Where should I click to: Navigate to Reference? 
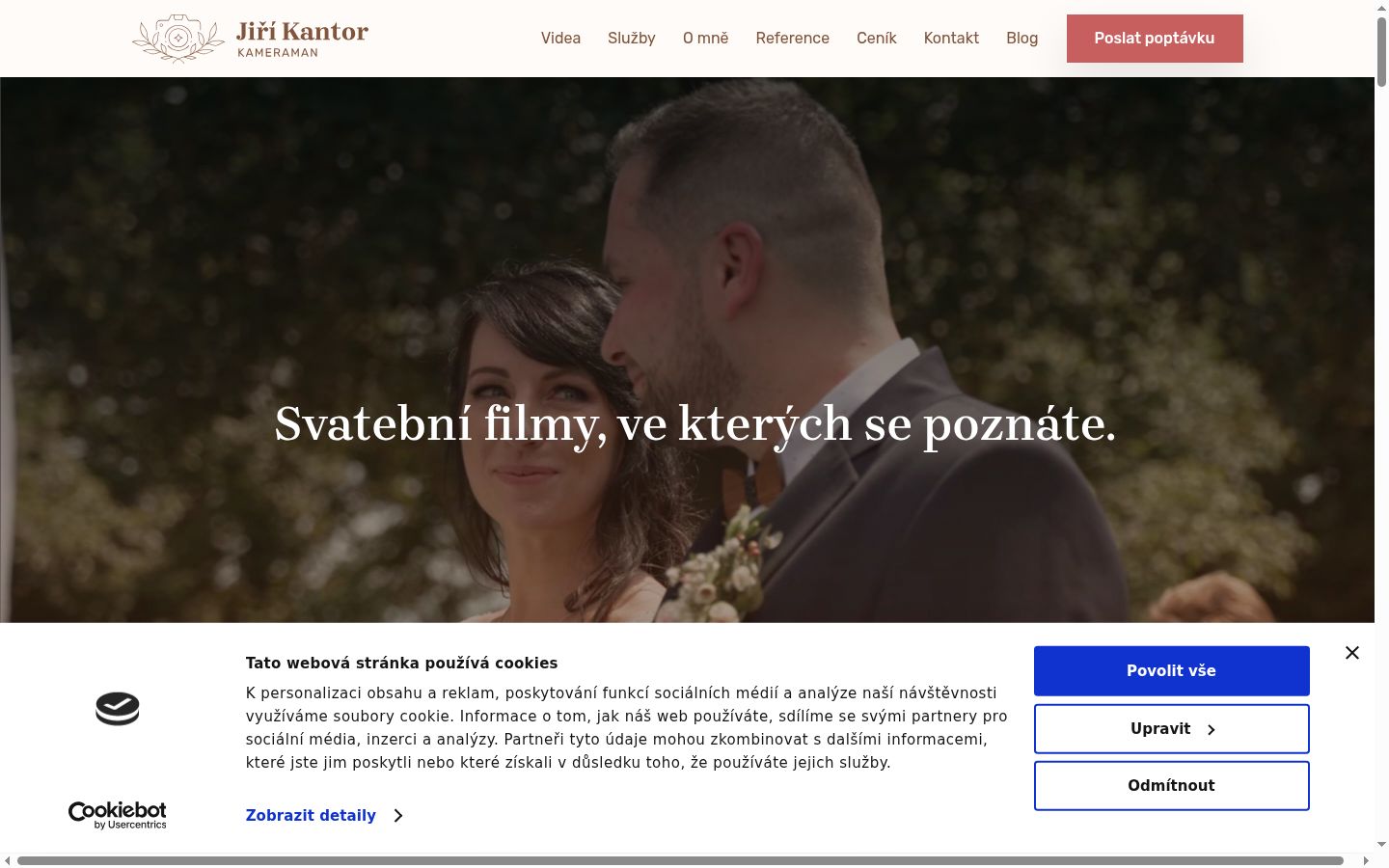point(793,39)
